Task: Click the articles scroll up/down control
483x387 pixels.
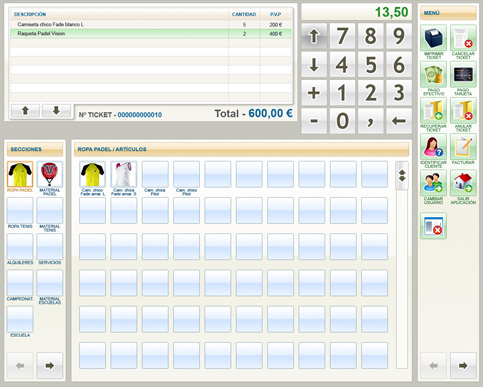Action: 402,176
